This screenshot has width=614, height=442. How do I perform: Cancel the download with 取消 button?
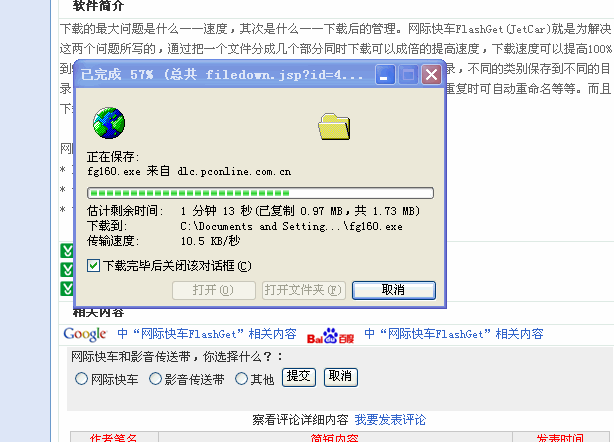pyautogui.click(x=394, y=290)
